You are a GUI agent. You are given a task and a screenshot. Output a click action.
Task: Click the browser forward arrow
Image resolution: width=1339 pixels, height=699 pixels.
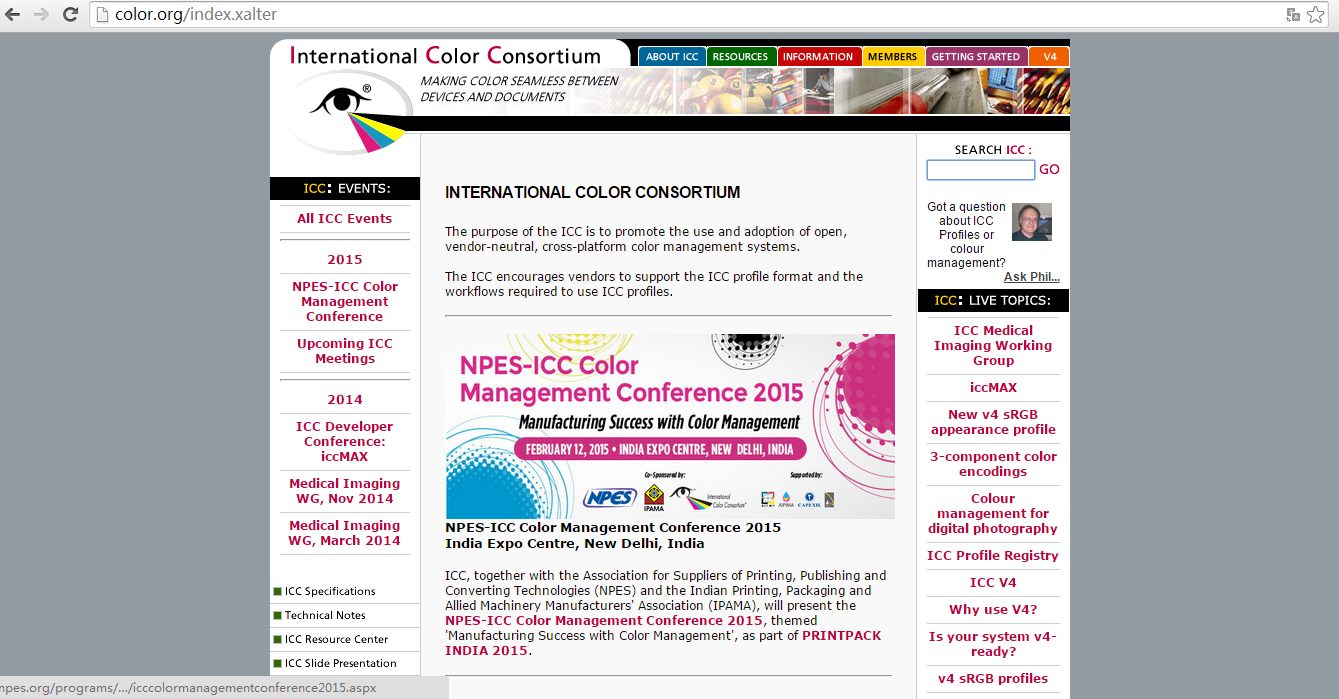click(x=42, y=15)
